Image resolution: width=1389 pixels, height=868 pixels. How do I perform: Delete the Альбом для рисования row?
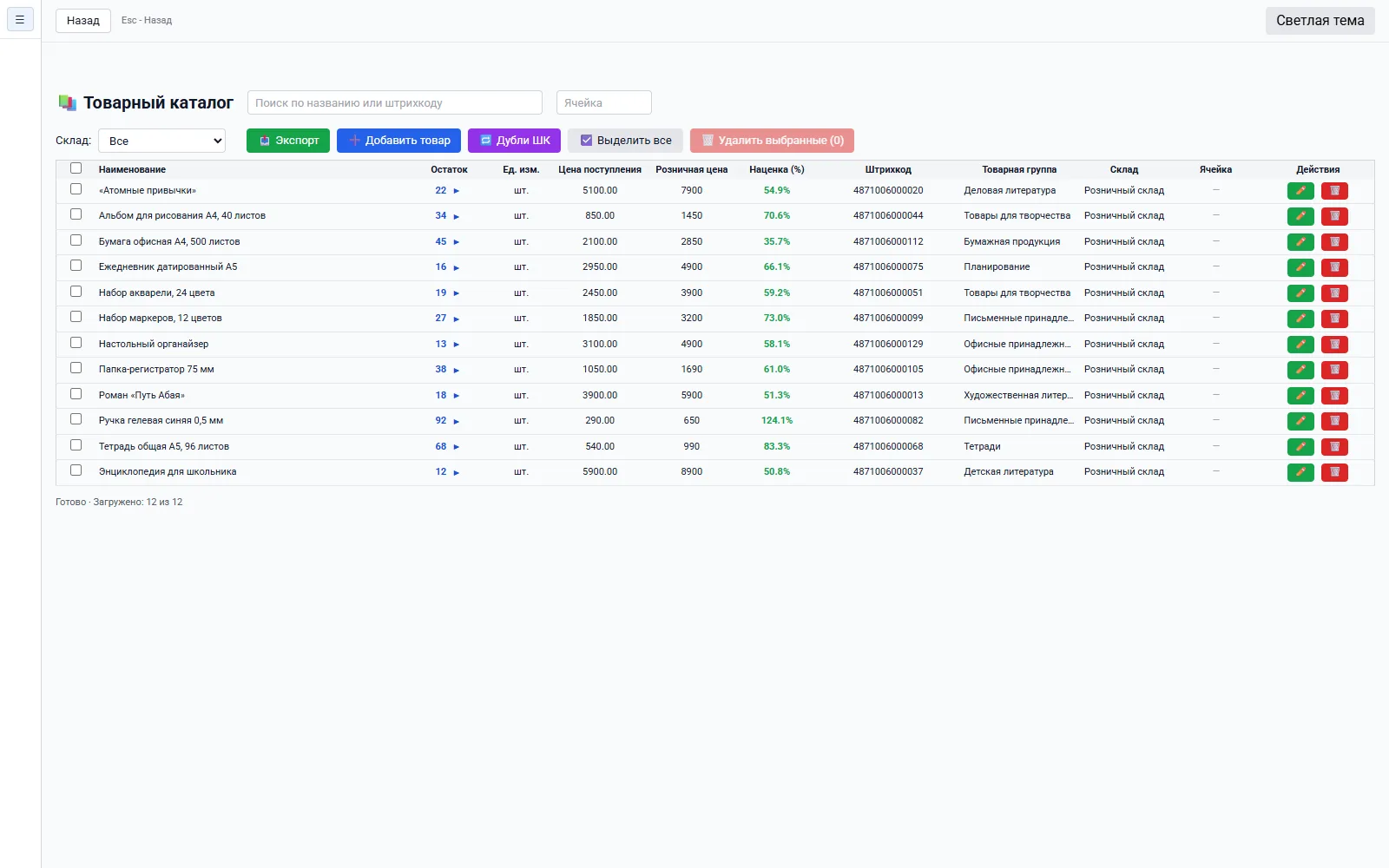[x=1334, y=216]
